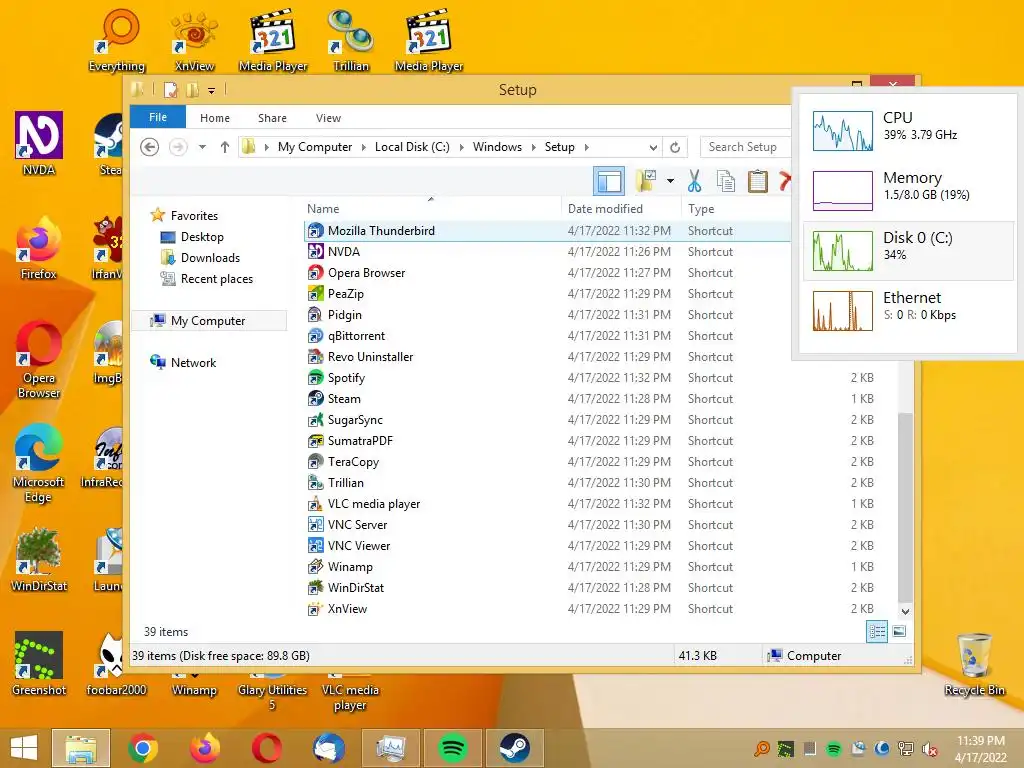Screen dimensions: 1024x768
Task: Click the Properties quick access icon
Action: point(171,89)
